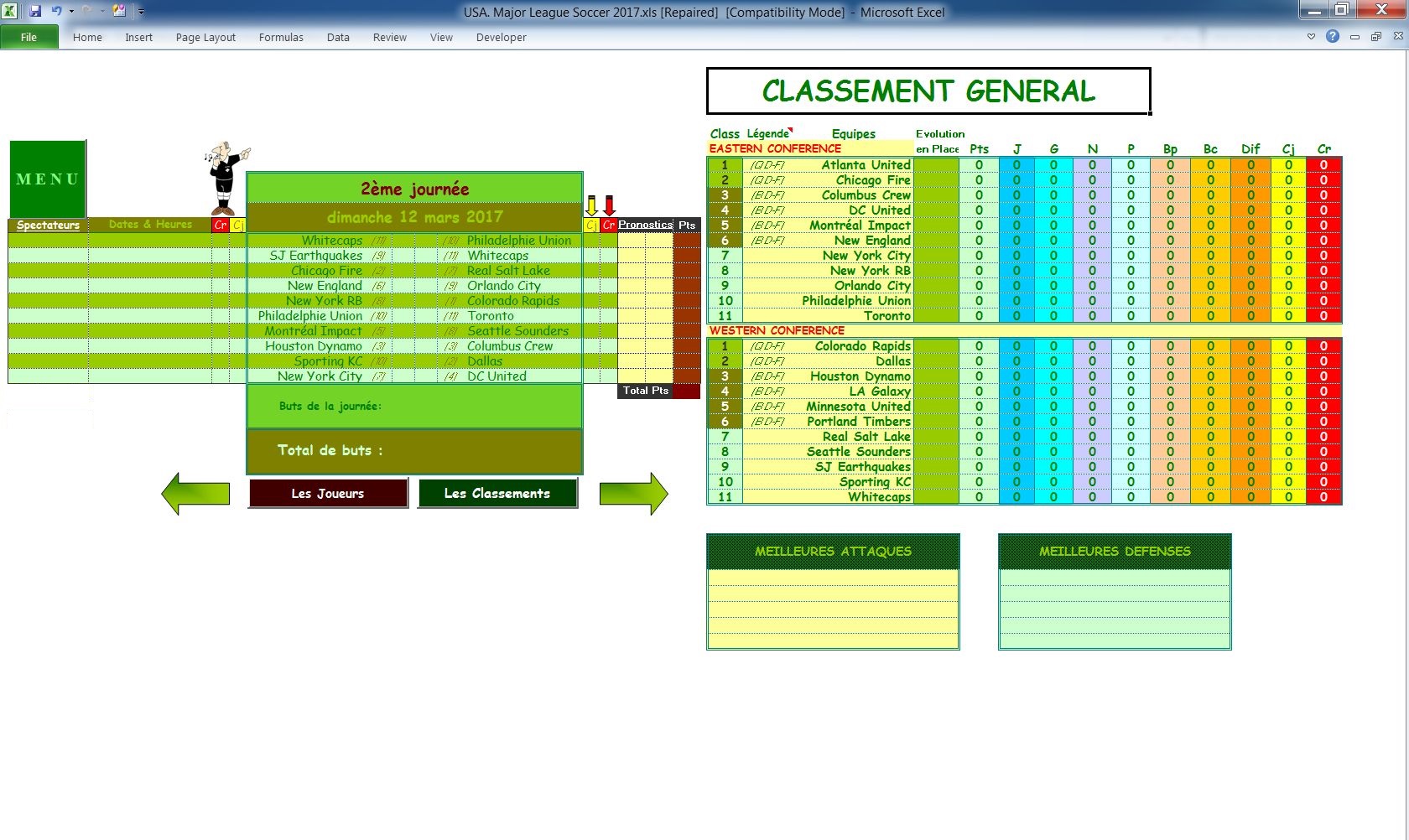
Task: Select the CLASSEMENT GENERAL title box
Action: click(x=928, y=91)
